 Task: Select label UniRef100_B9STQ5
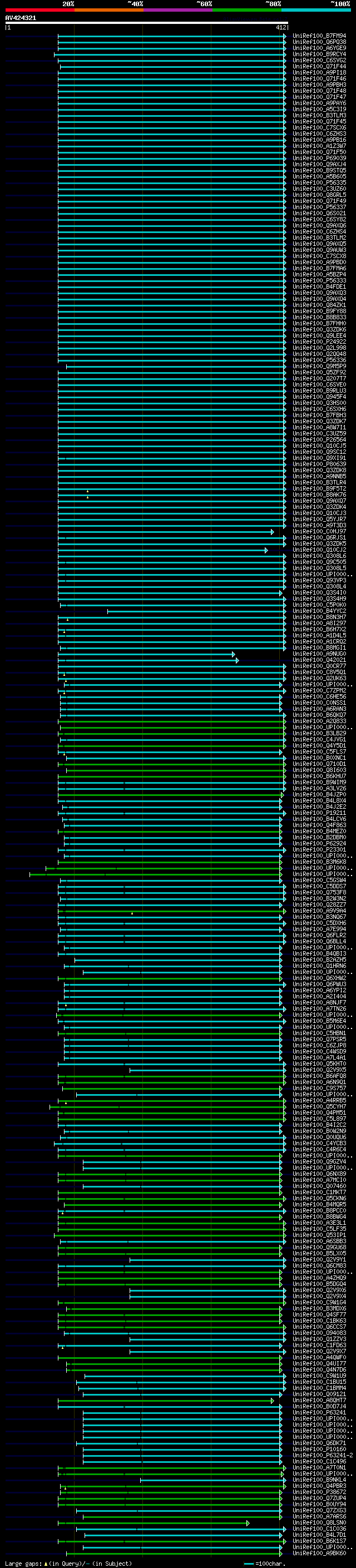pyautogui.click(x=319, y=170)
